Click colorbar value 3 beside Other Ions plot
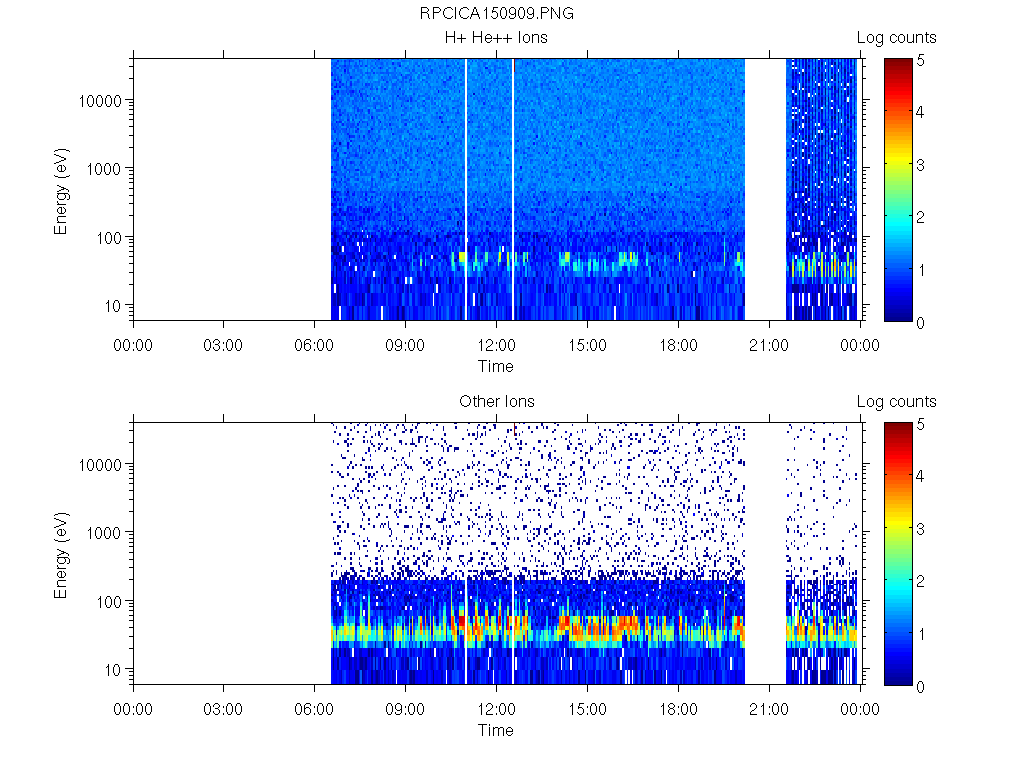 (x=920, y=529)
